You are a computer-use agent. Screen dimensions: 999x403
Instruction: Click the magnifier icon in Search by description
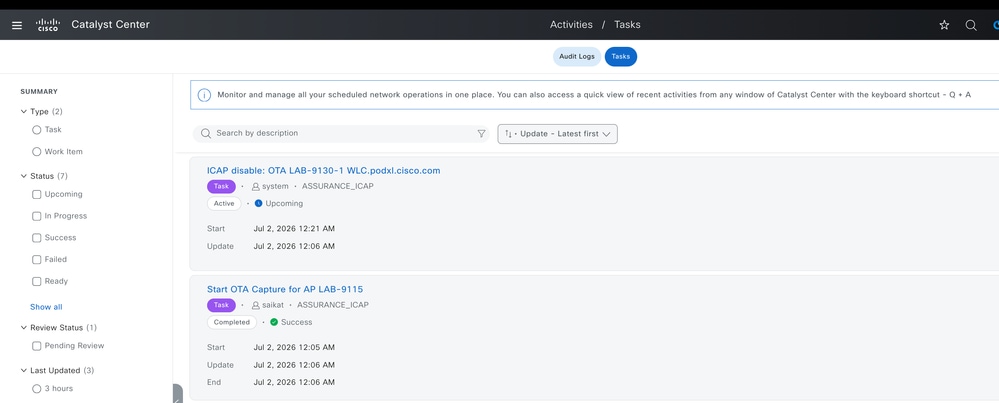tap(206, 134)
